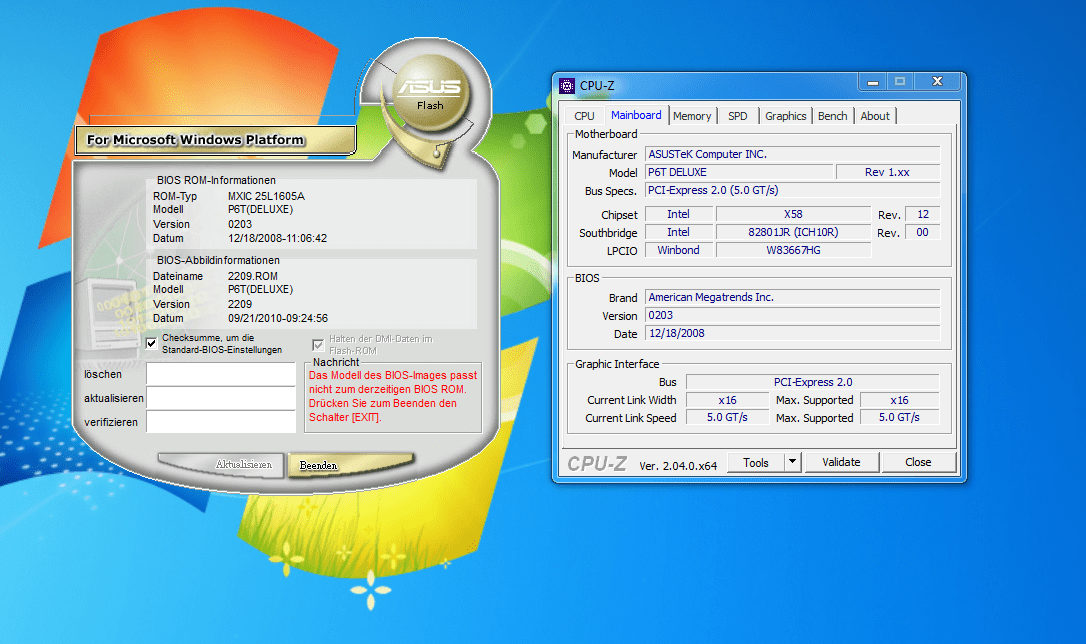Toggle the Checksumme Standard-BIOS-Einstellungen checkbox
This screenshot has width=1086, height=644.
152,343
